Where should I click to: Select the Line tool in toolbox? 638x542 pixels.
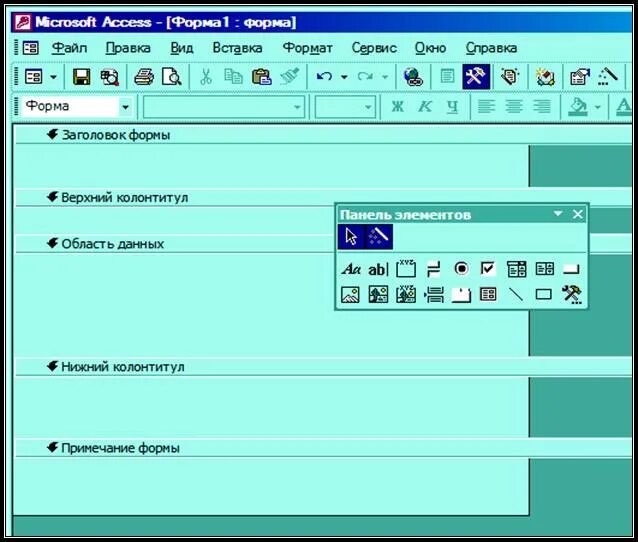coord(516,294)
